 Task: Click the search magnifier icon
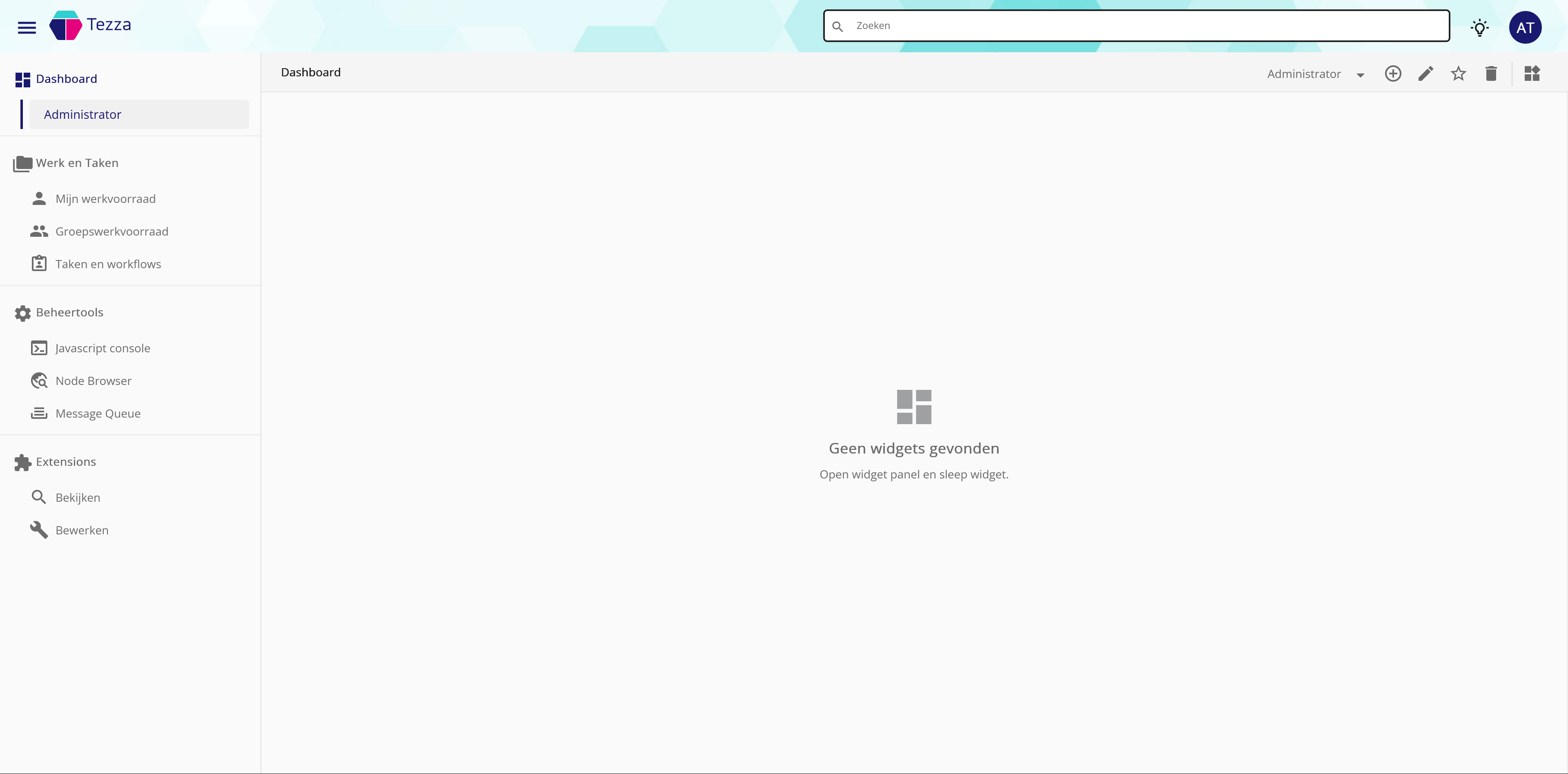837,26
